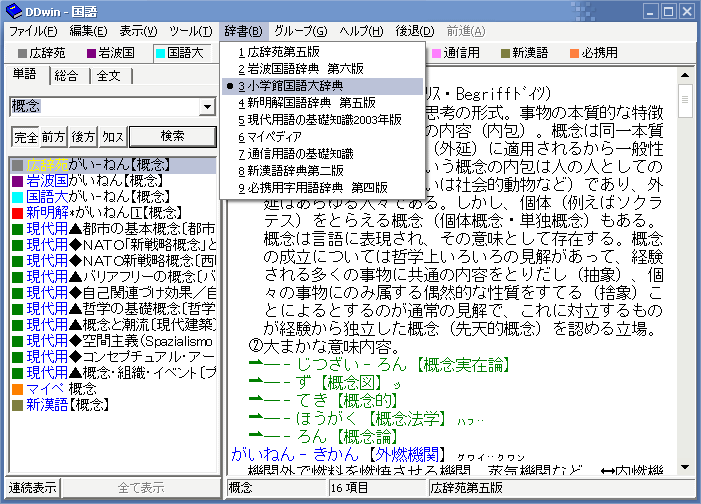Viewport: 701px width, 504px height.
Task: Choose checked 3 小学館国語大辞典 entry
Action: [322, 86]
